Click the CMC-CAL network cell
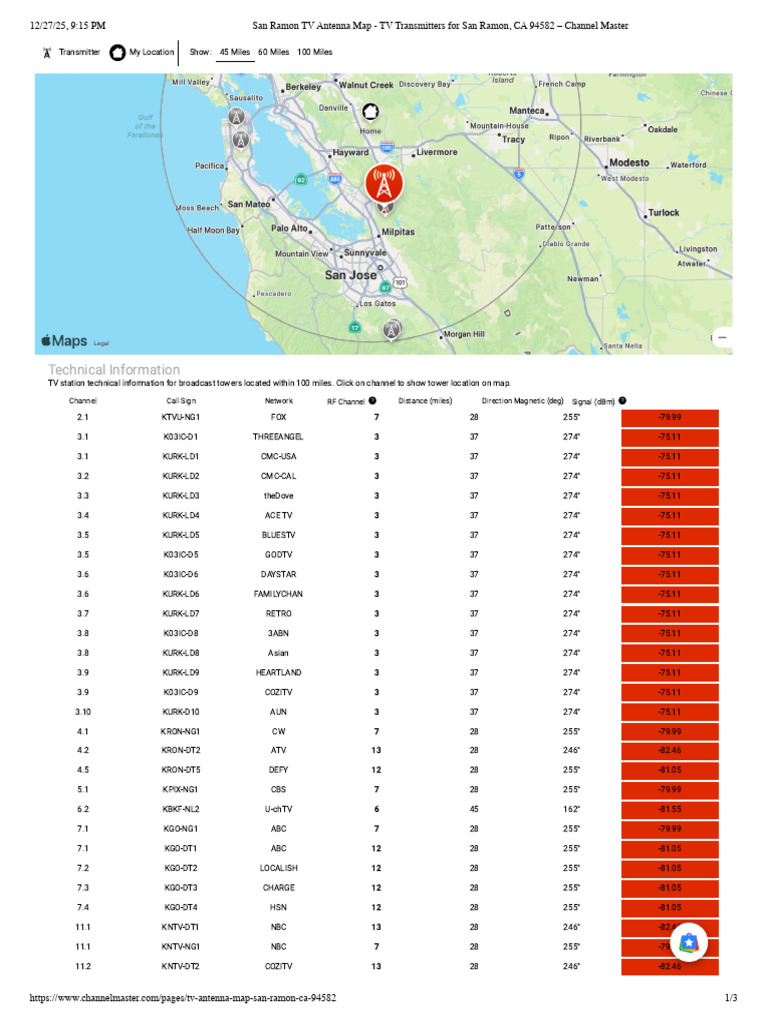 pyautogui.click(x=279, y=476)
